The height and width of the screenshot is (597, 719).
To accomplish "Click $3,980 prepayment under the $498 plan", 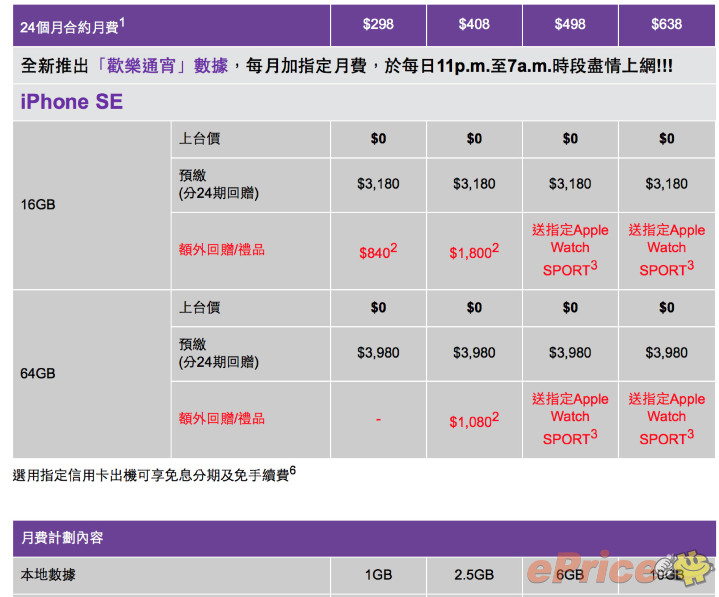I will click(x=570, y=353).
